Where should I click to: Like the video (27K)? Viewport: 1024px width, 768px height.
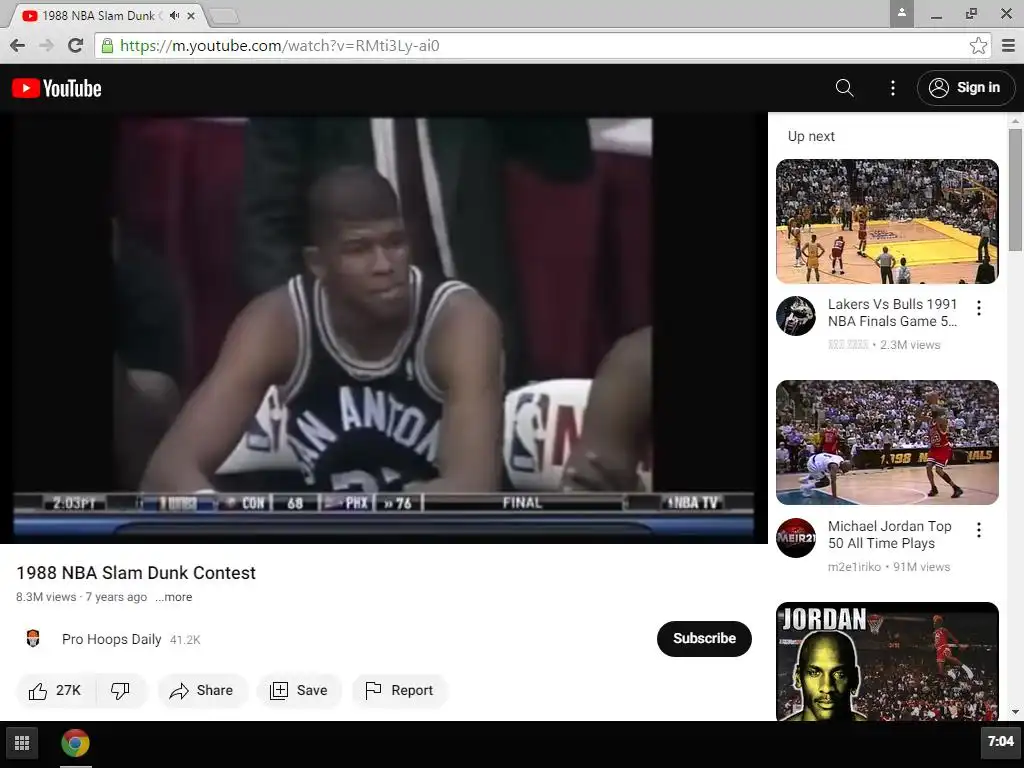point(56,690)
